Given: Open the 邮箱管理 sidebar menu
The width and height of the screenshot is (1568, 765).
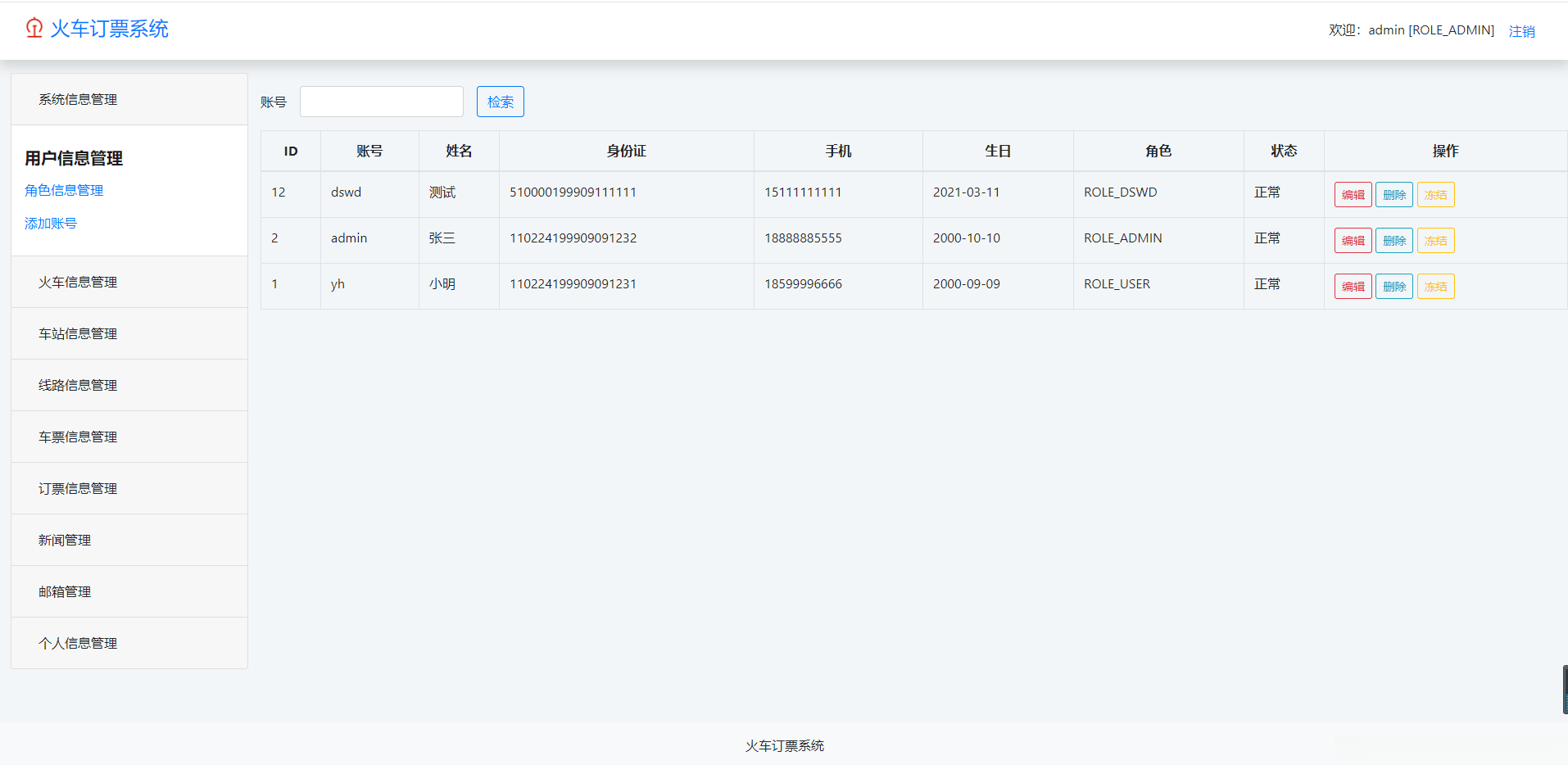Looking at the screenshot, I should 129,591.
